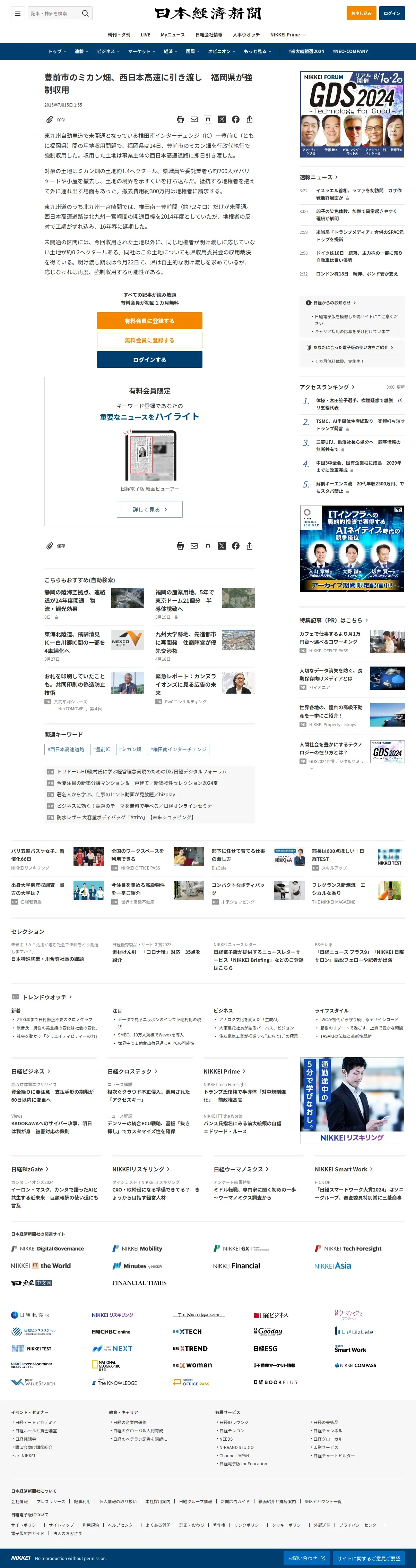Image resolution: width=416 pixels, height=1568 pixels.
Task: Open the NIKKEI COMPASS logo link
Action: (x=355, y=1365)
